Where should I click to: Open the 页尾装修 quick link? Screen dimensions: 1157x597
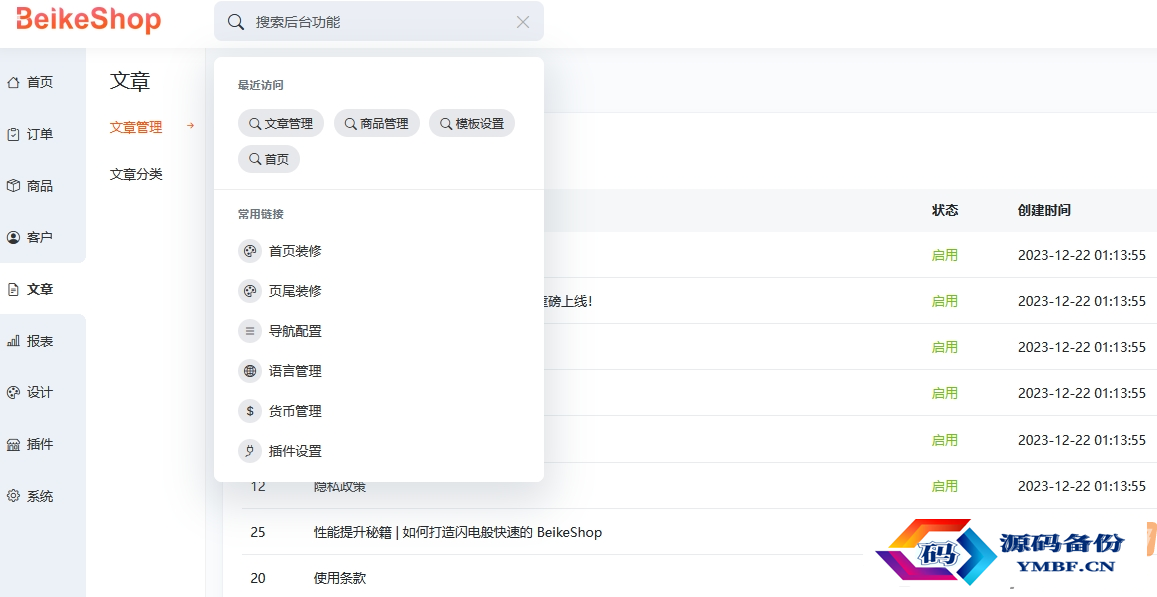tap(295, 291)
